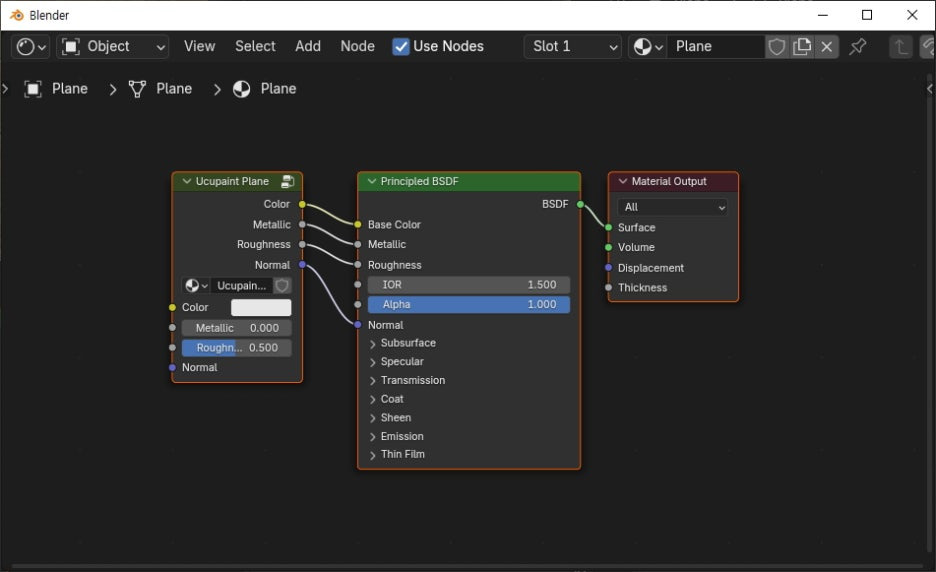The image size is (936, 572).
Task: Click the Displacement input socket
Action: click(608, 267)
